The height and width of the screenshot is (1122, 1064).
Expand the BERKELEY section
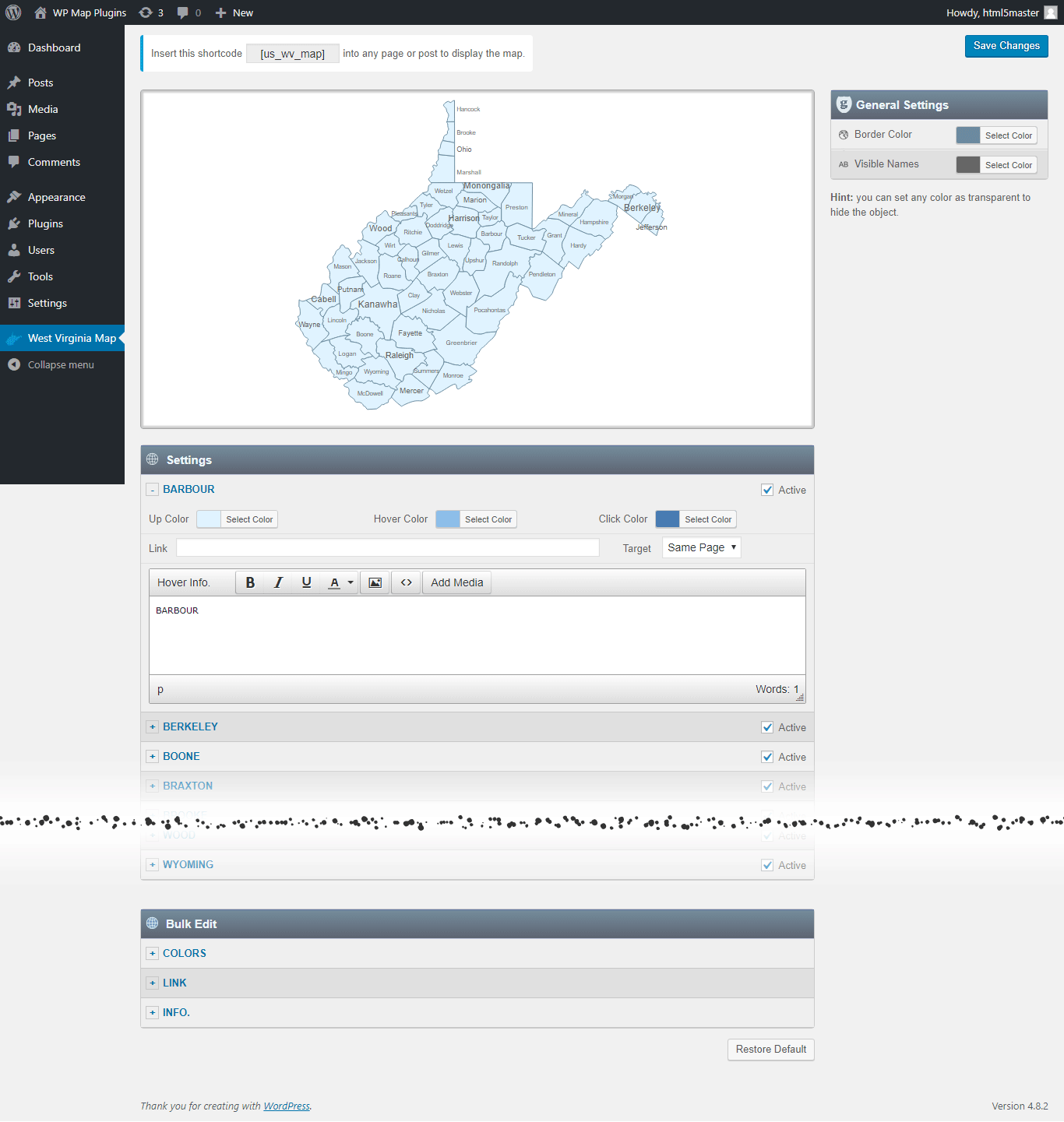[153, 727]
